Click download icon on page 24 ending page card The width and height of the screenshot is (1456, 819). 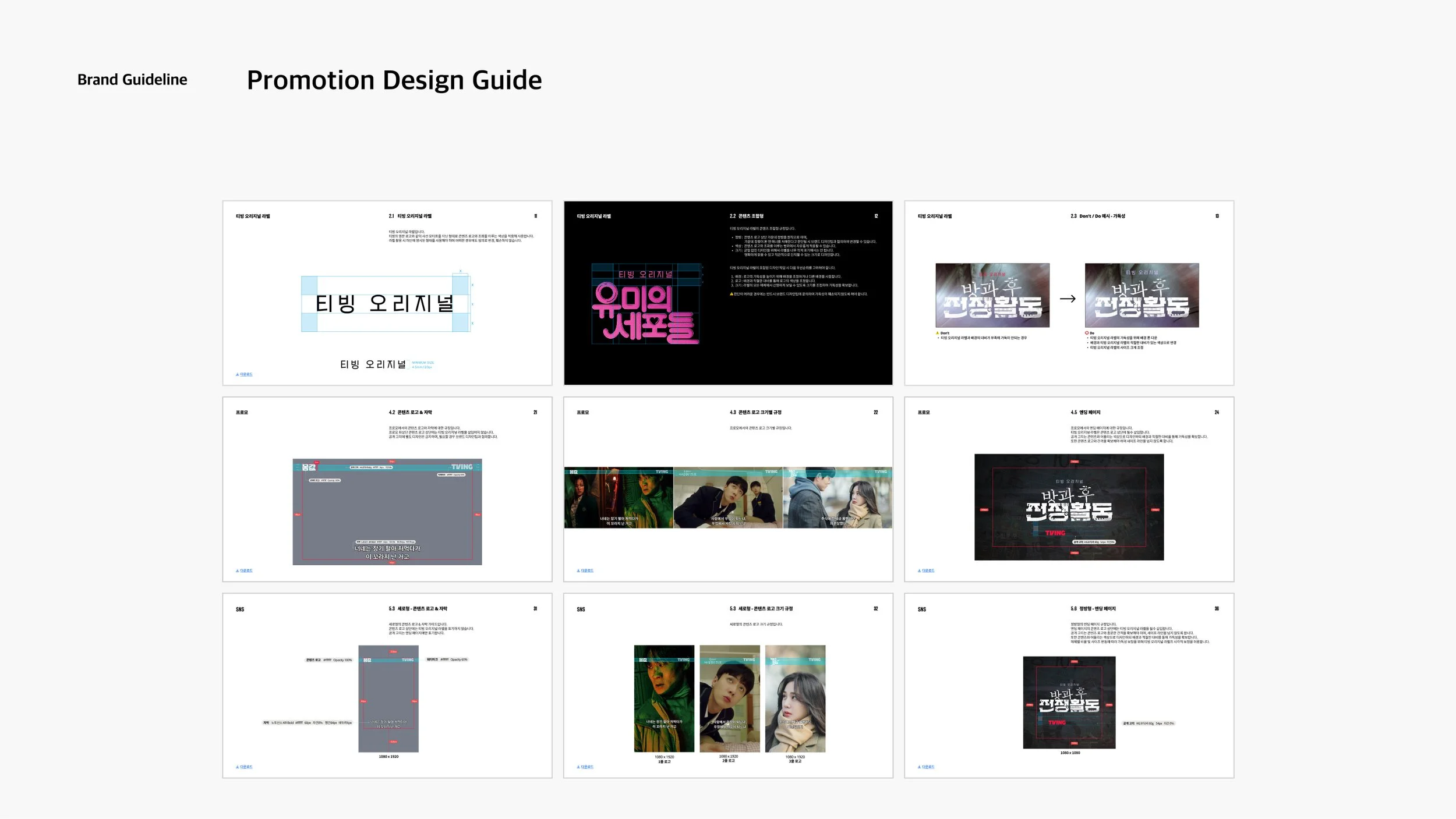coord(920,570)
